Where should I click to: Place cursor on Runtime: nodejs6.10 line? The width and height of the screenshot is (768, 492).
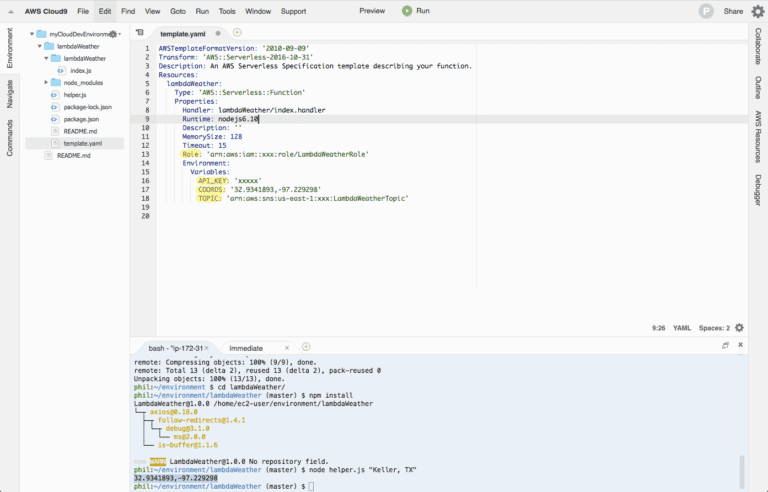(x=220, y=119)
